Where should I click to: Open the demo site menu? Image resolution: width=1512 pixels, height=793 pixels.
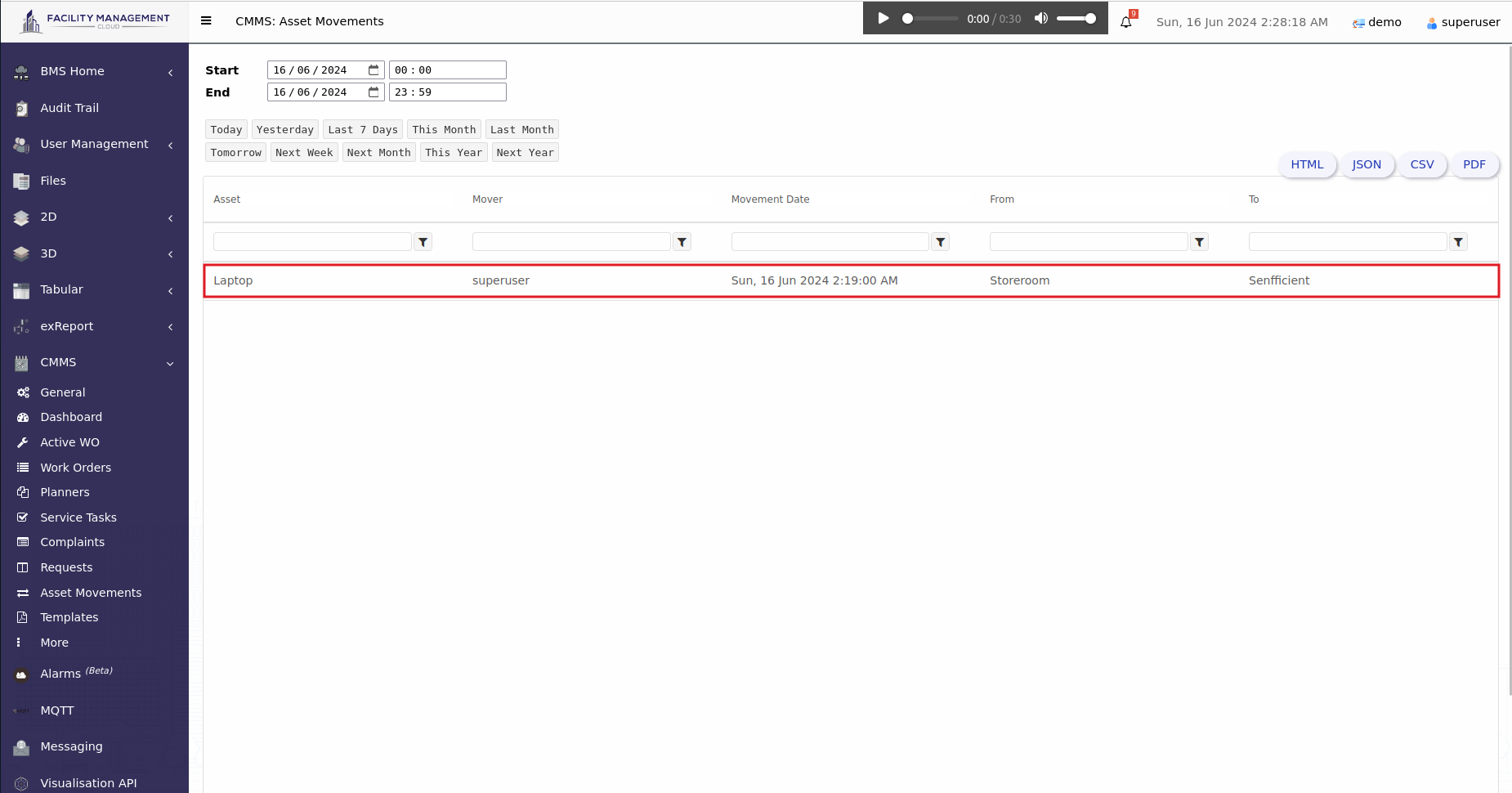(x=1377, y=22)
